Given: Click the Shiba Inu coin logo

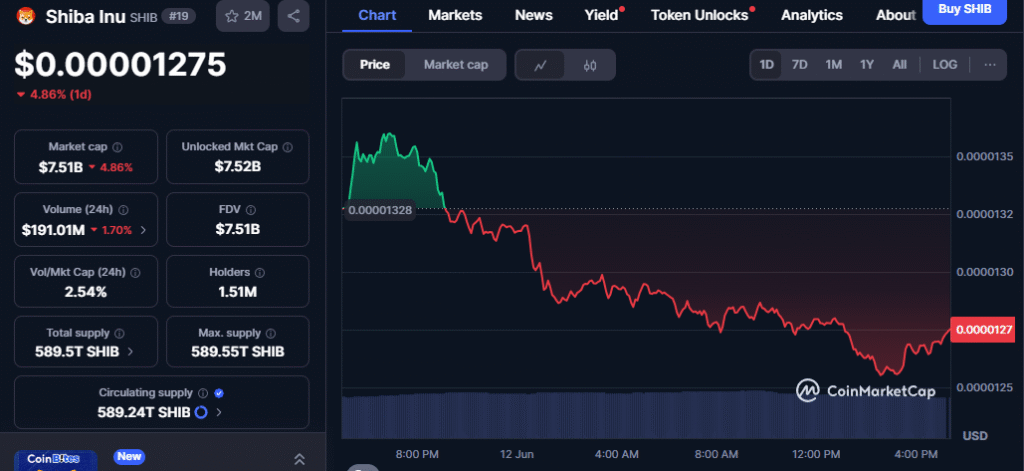Looking at the screenshot, I should 24,15.
